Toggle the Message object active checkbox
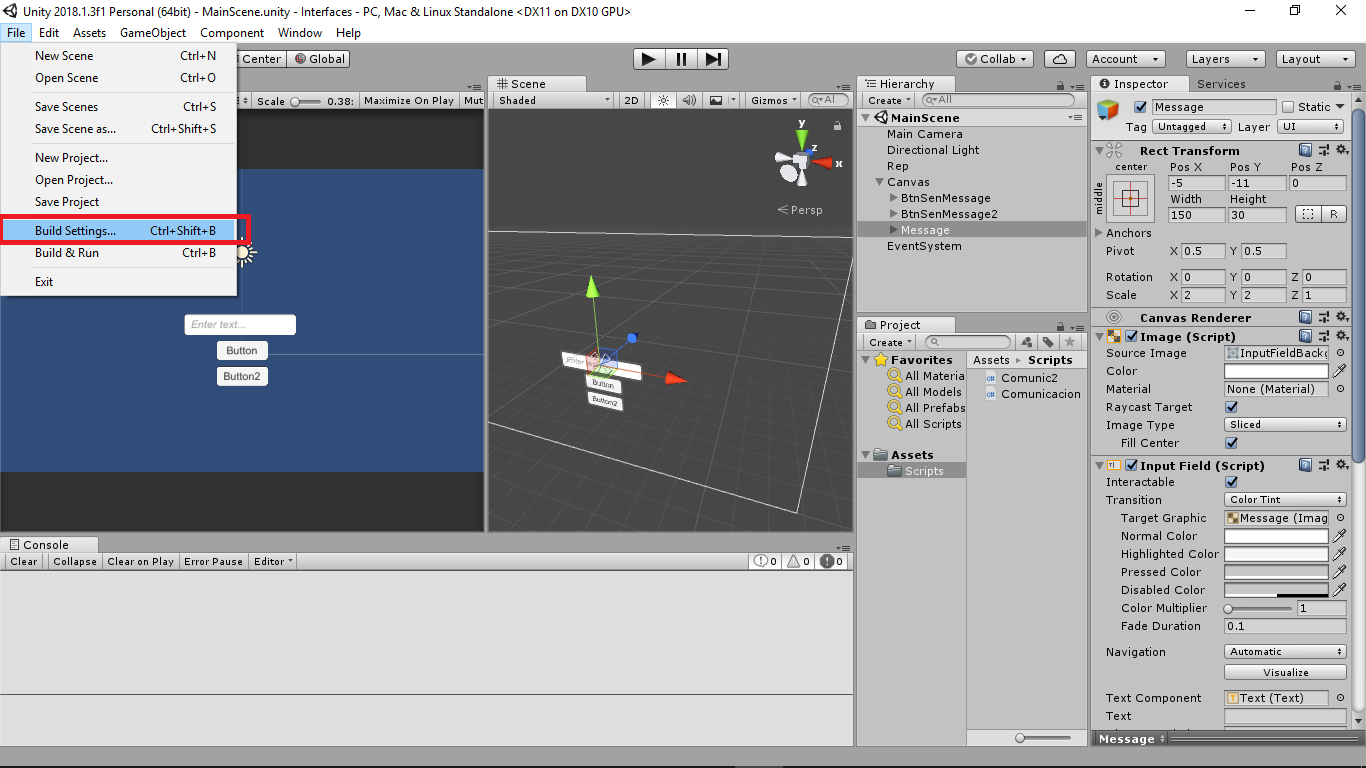Screen dimensions: 1366x768 pyautogui.click(x=1140, y=107)
